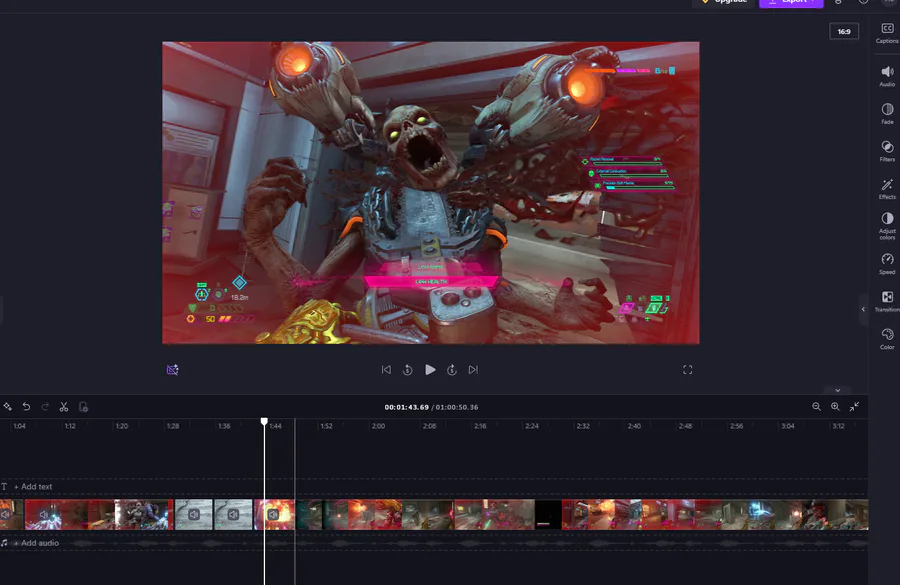The image size is (900, 585).
Task: Undo the last action
Action: [x=26, y=406]
